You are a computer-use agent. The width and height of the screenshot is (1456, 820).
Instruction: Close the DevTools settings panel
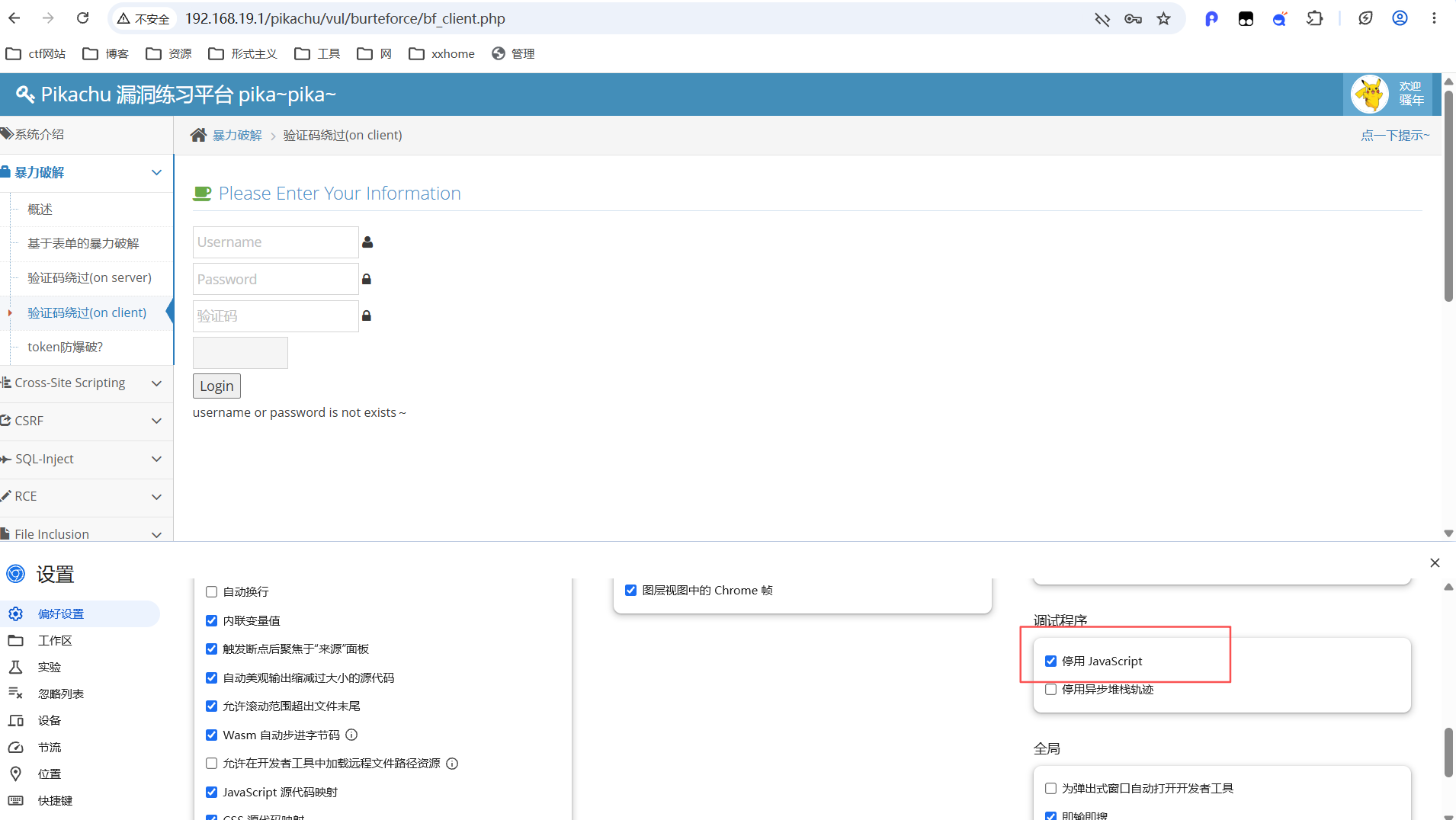1435,562
